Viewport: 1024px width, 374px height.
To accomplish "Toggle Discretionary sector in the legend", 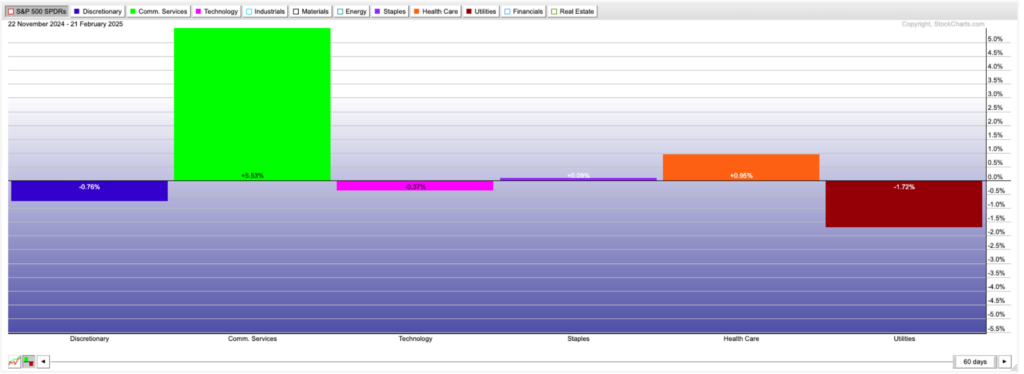I will pyautogui.click(x=97, y=11).
